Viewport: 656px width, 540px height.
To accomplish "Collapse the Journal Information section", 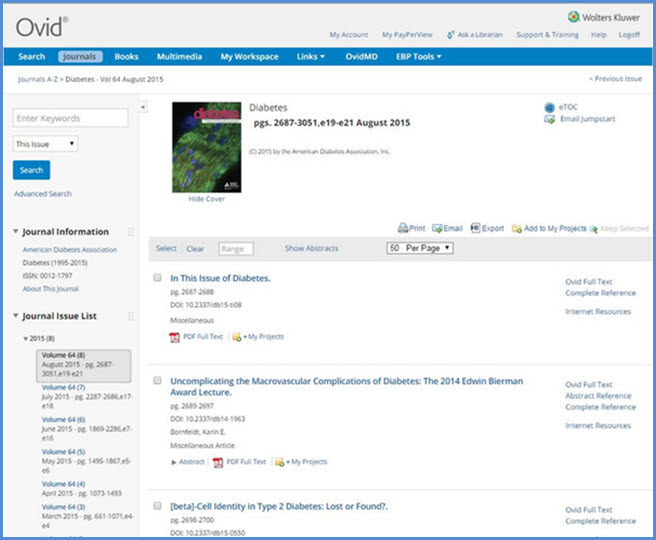I will point(15,231).
